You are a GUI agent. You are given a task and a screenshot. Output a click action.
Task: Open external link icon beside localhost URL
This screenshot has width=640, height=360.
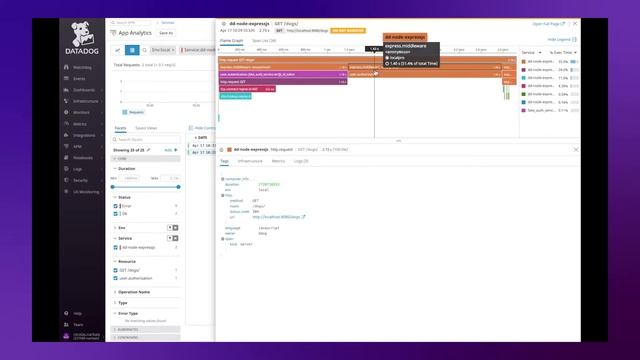(x=303, y=217)
